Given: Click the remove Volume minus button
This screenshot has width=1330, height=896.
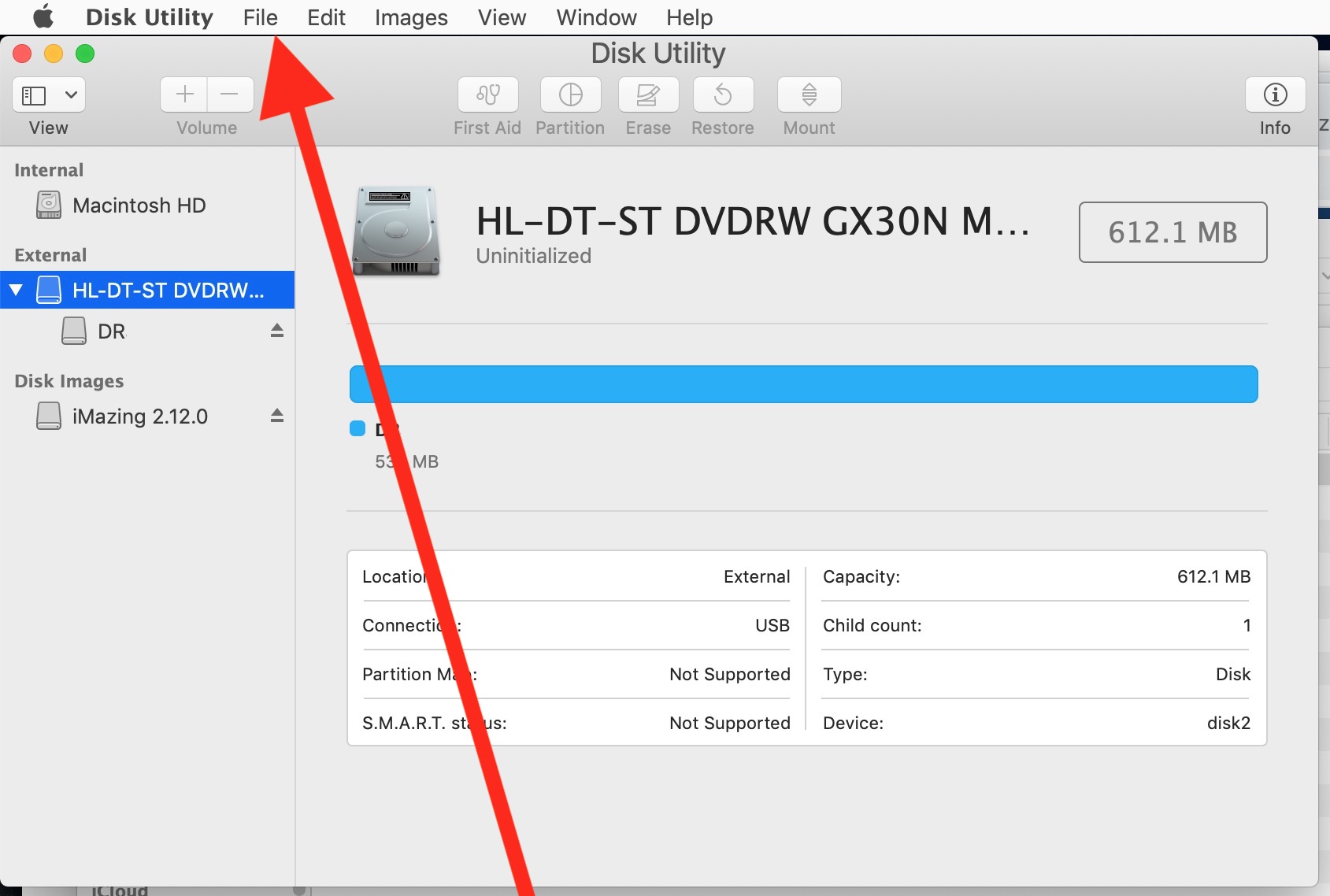Looking at the screenshot, I should click(230, 94).
